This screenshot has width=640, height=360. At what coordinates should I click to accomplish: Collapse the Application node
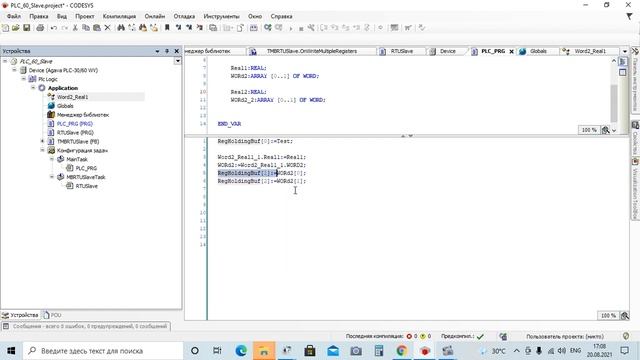(33, 88)
